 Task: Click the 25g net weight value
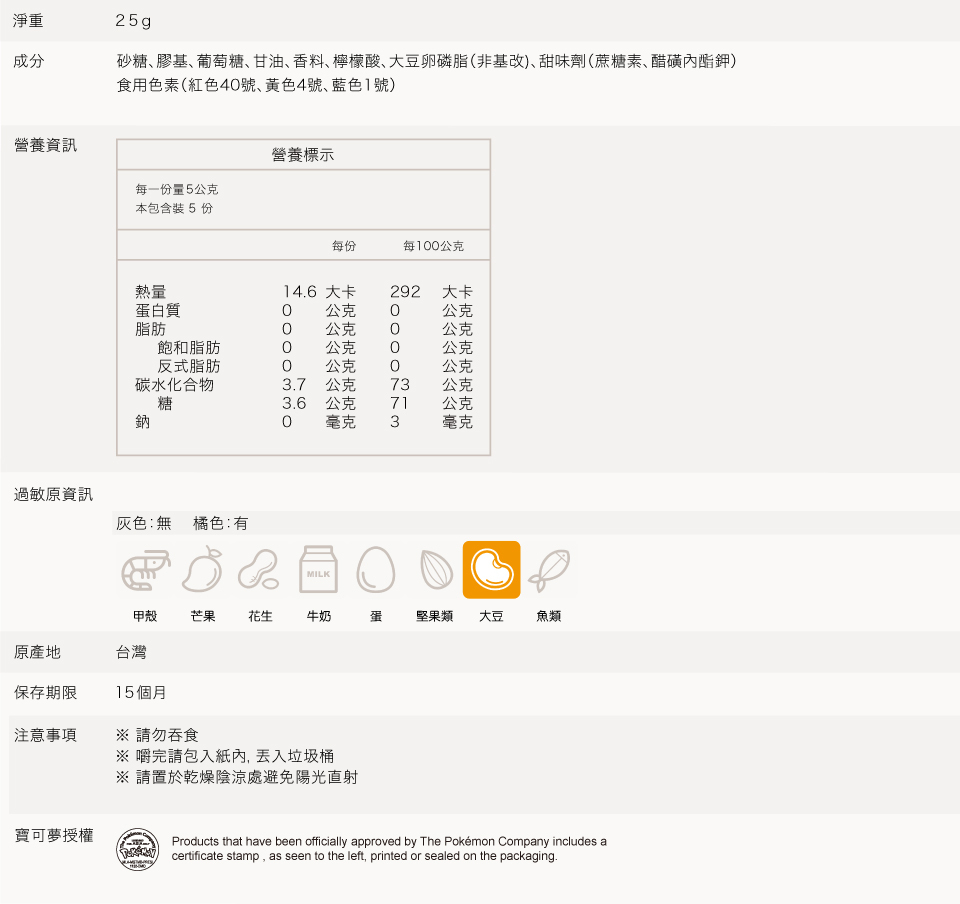[x=133, y=21]
